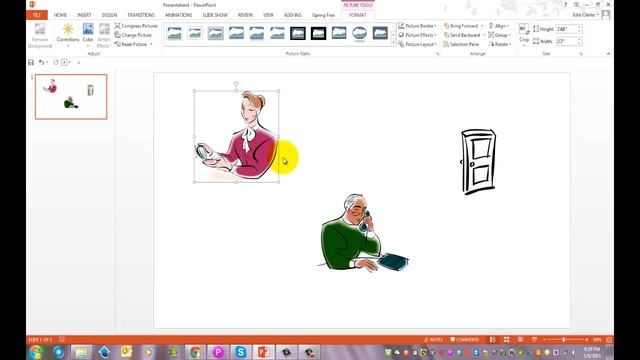
Task: Open Chrome from the taskbar
Action: click(195, 352)
